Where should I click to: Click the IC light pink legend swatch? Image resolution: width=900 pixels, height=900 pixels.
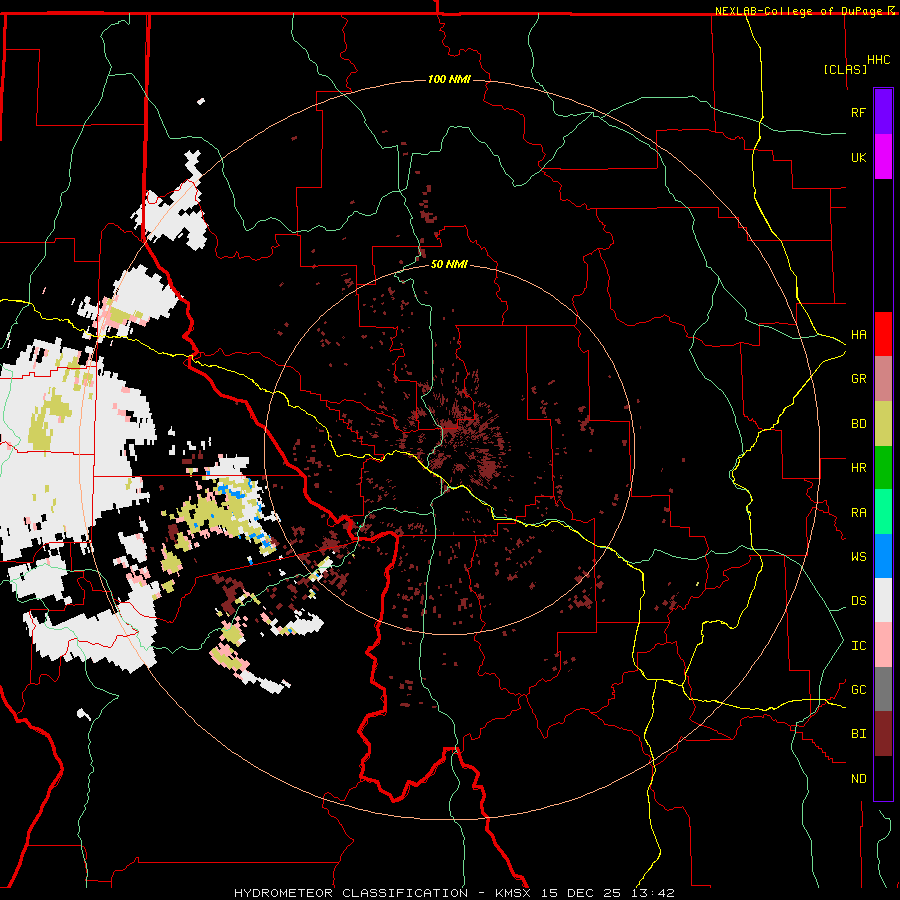pos(883,645)
